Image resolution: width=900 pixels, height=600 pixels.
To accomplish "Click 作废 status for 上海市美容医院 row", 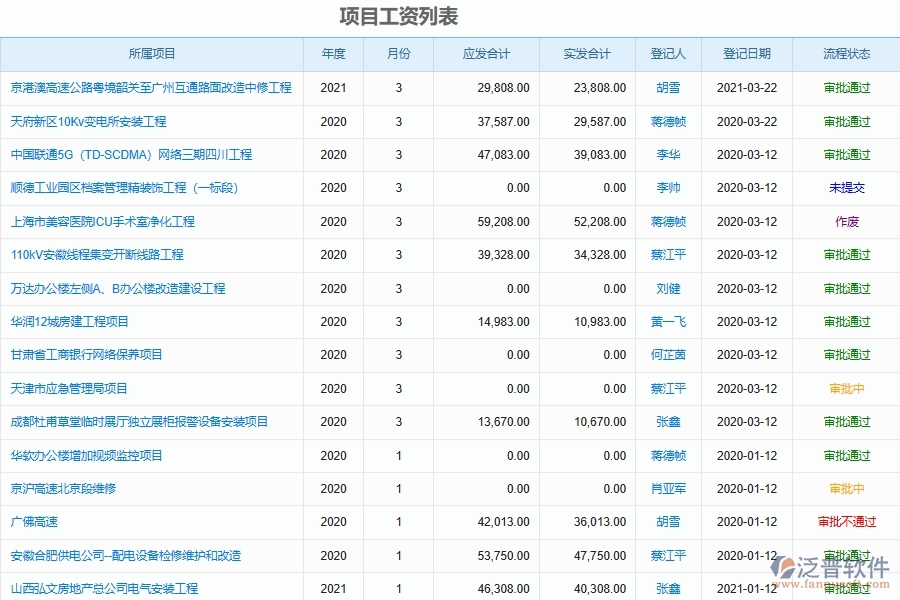I will point(845,221).
